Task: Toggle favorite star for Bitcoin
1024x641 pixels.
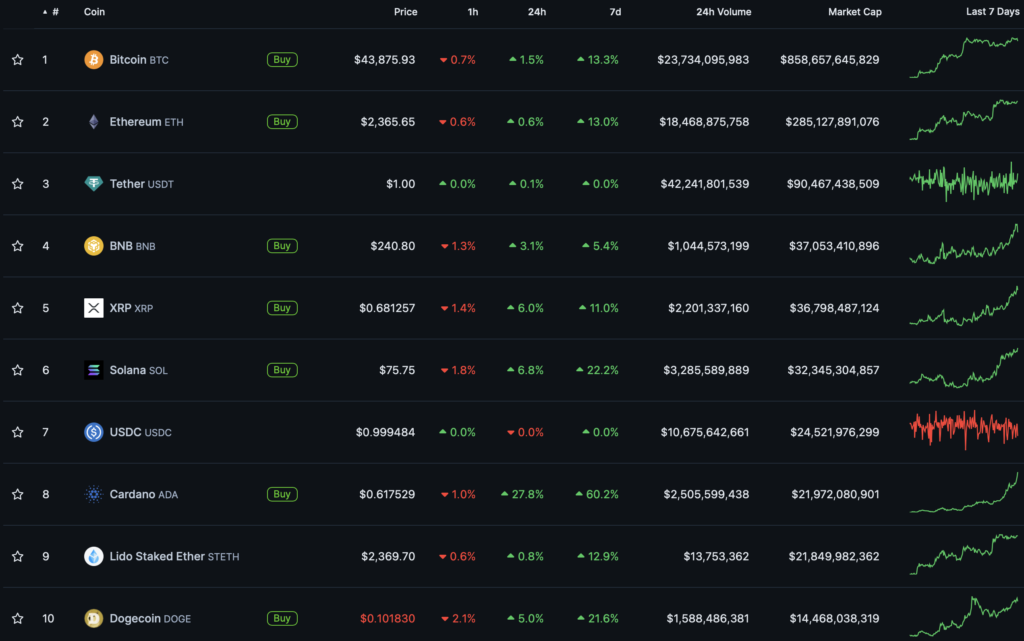Action: point(17,60)
